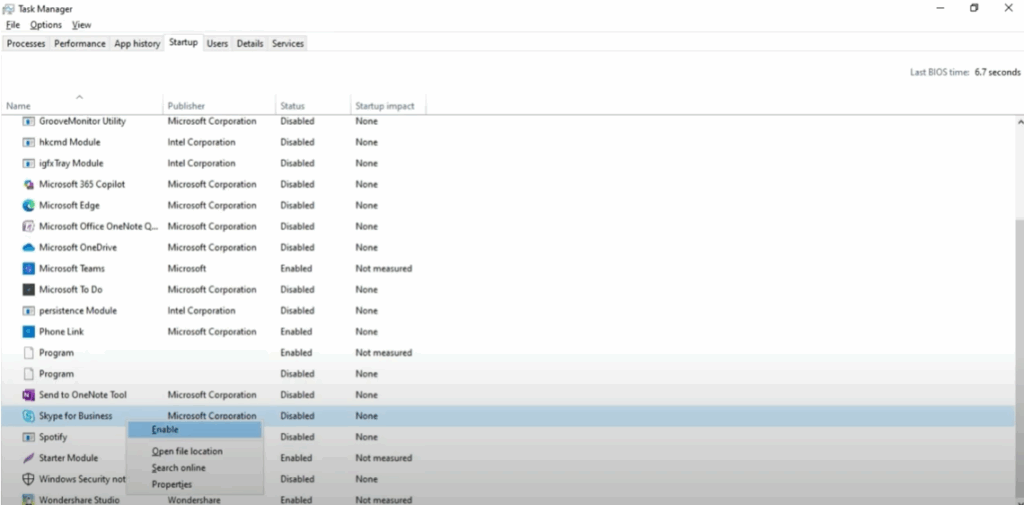Image resolution: width=1024 pixels, height=505 pixels.
Task: Click the Last BIOS time value
Action: pos(997,73)
